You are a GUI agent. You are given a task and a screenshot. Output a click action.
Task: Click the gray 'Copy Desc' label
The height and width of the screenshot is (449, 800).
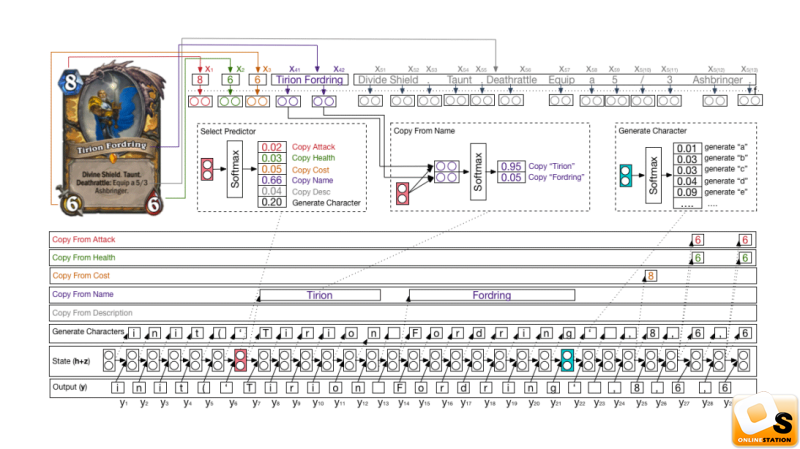coord(311,192)
